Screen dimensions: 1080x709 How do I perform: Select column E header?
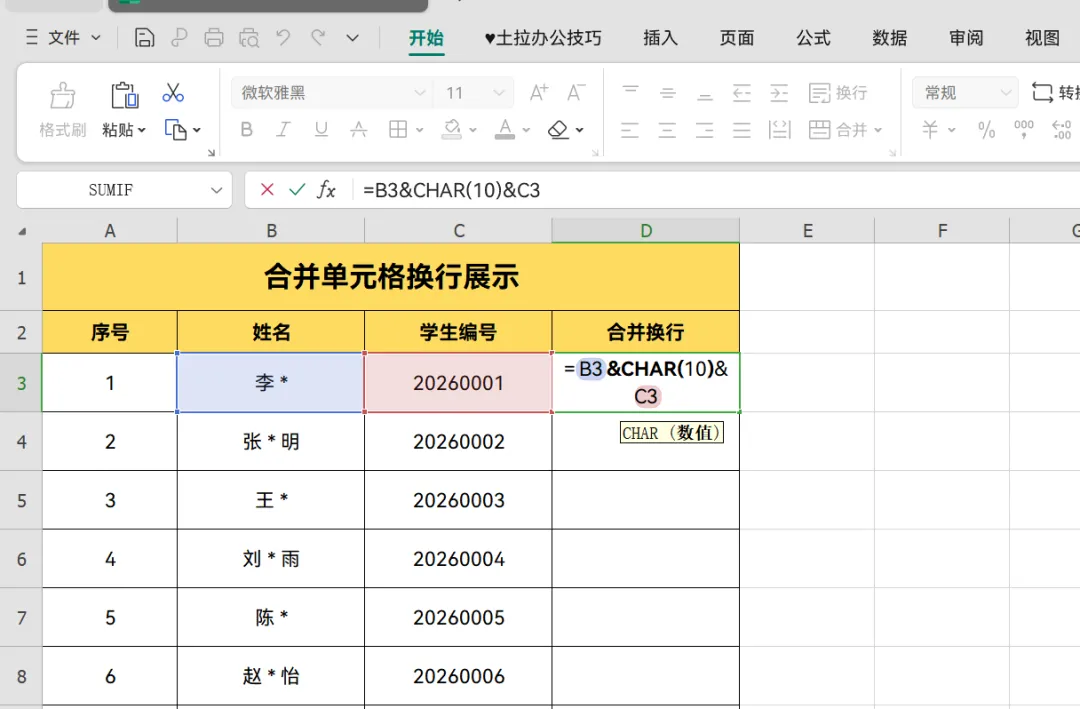click(x=807, y=231)
